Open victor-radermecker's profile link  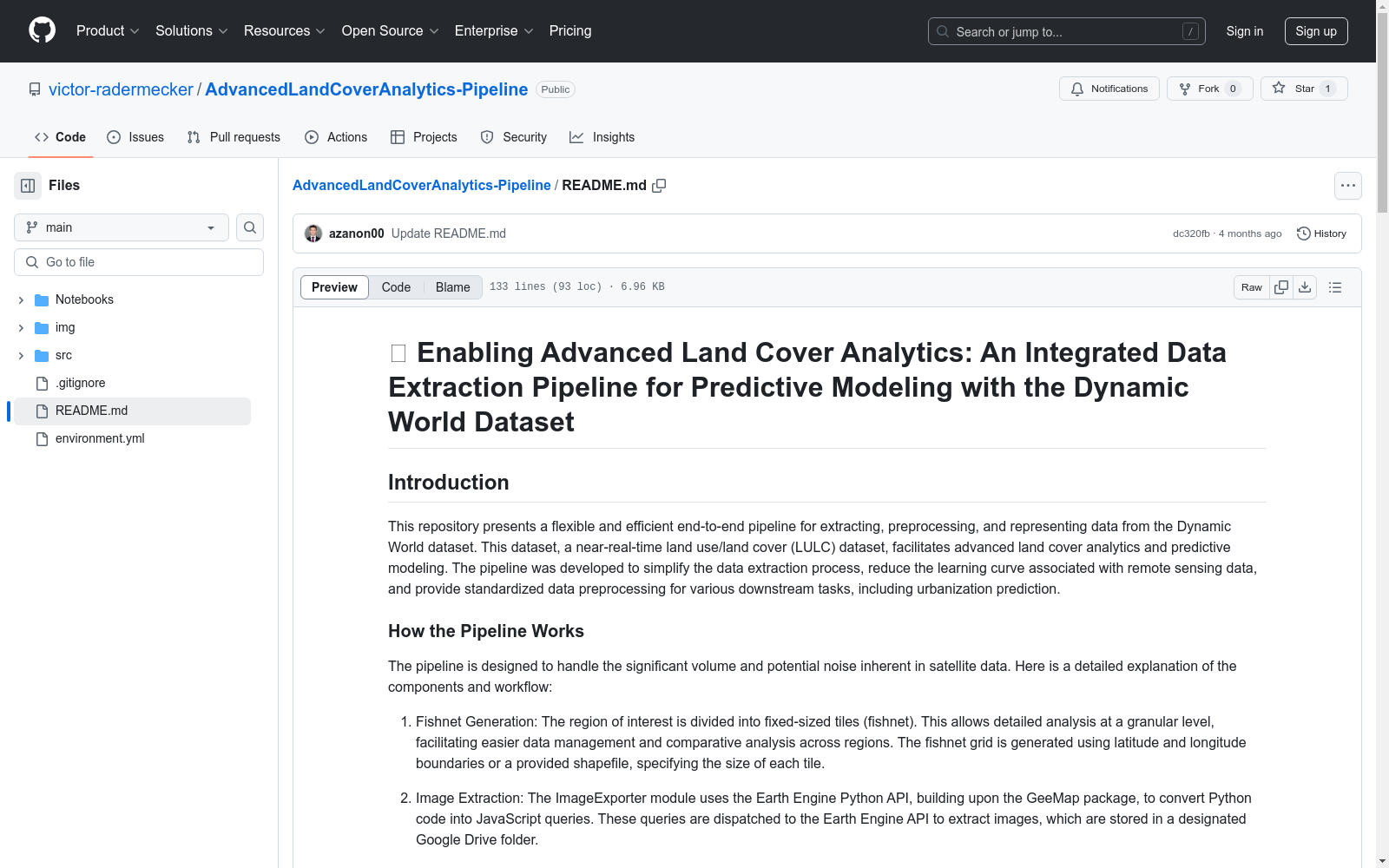click(120, 89)
